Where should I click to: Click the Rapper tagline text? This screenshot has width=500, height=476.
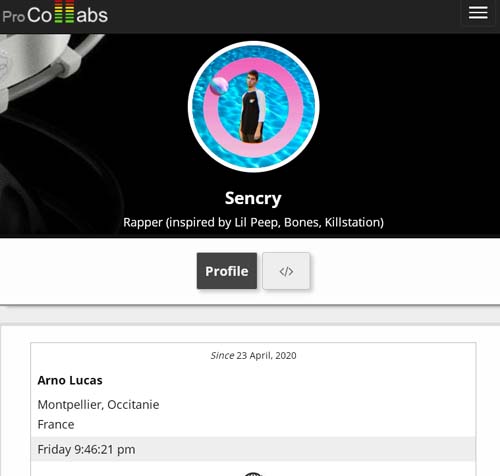pyautogui.click(x=253, y=222)
